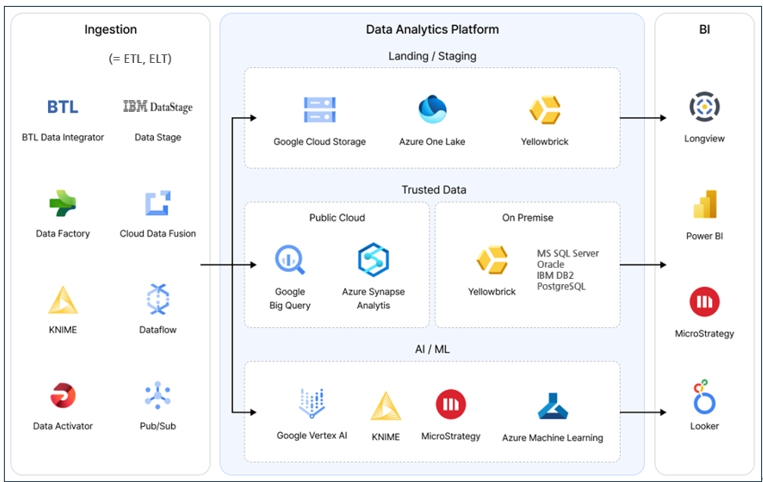Click the "(= ETL, ELT)" text
The height and width of the screenshot is (482, 763).
tap(140, 59)
